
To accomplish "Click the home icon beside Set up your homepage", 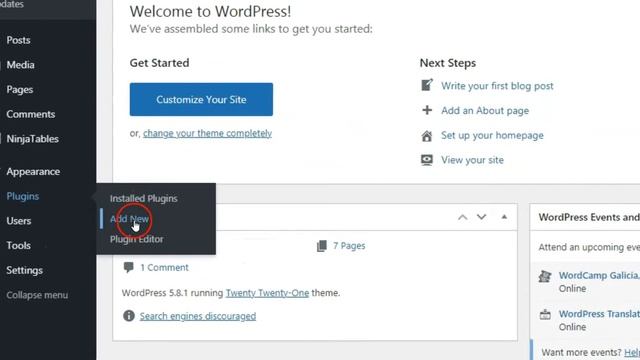I will click(x=427, y=136).
